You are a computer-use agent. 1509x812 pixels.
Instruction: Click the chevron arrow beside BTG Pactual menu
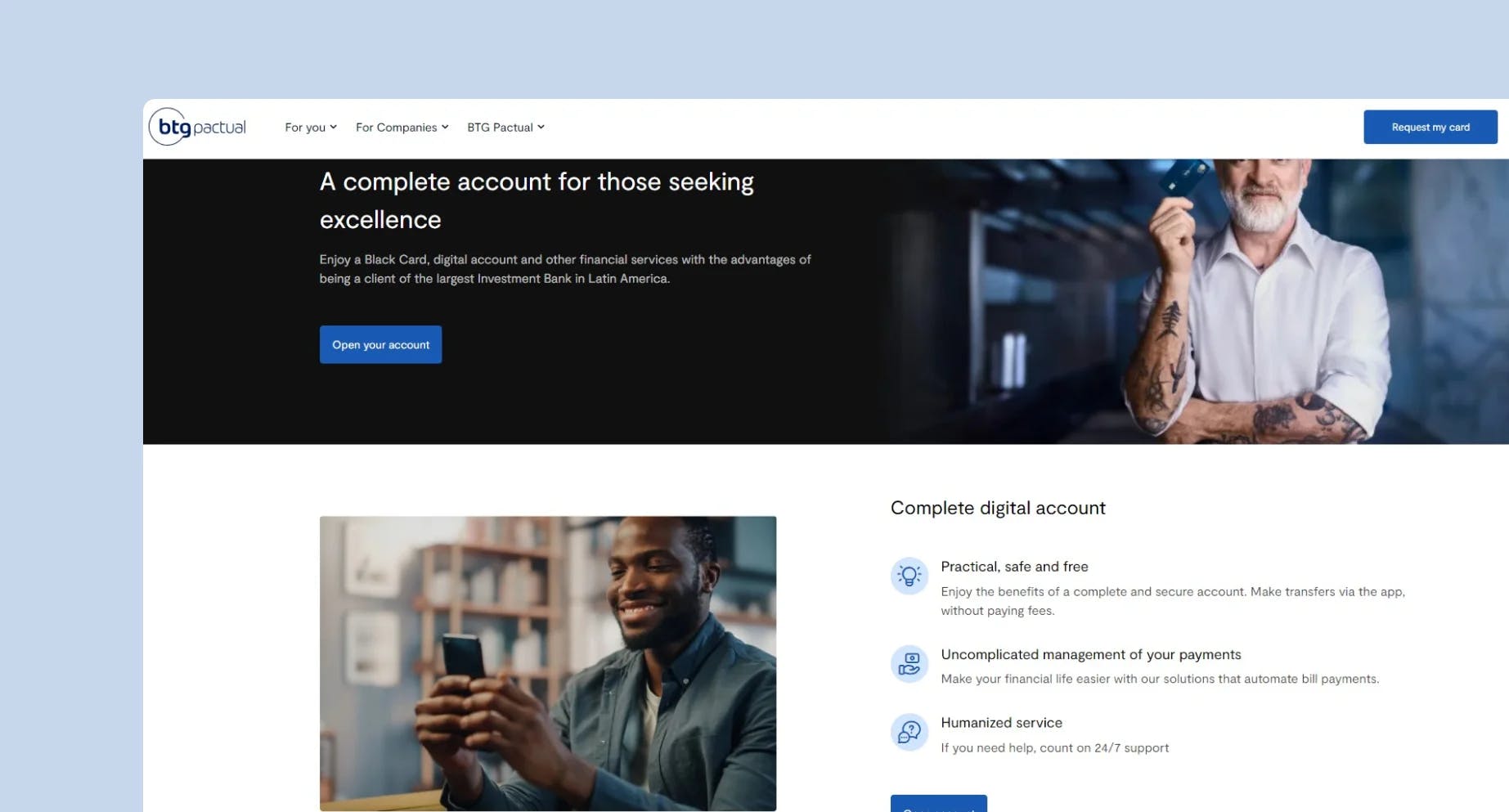[x=541, y=127]
